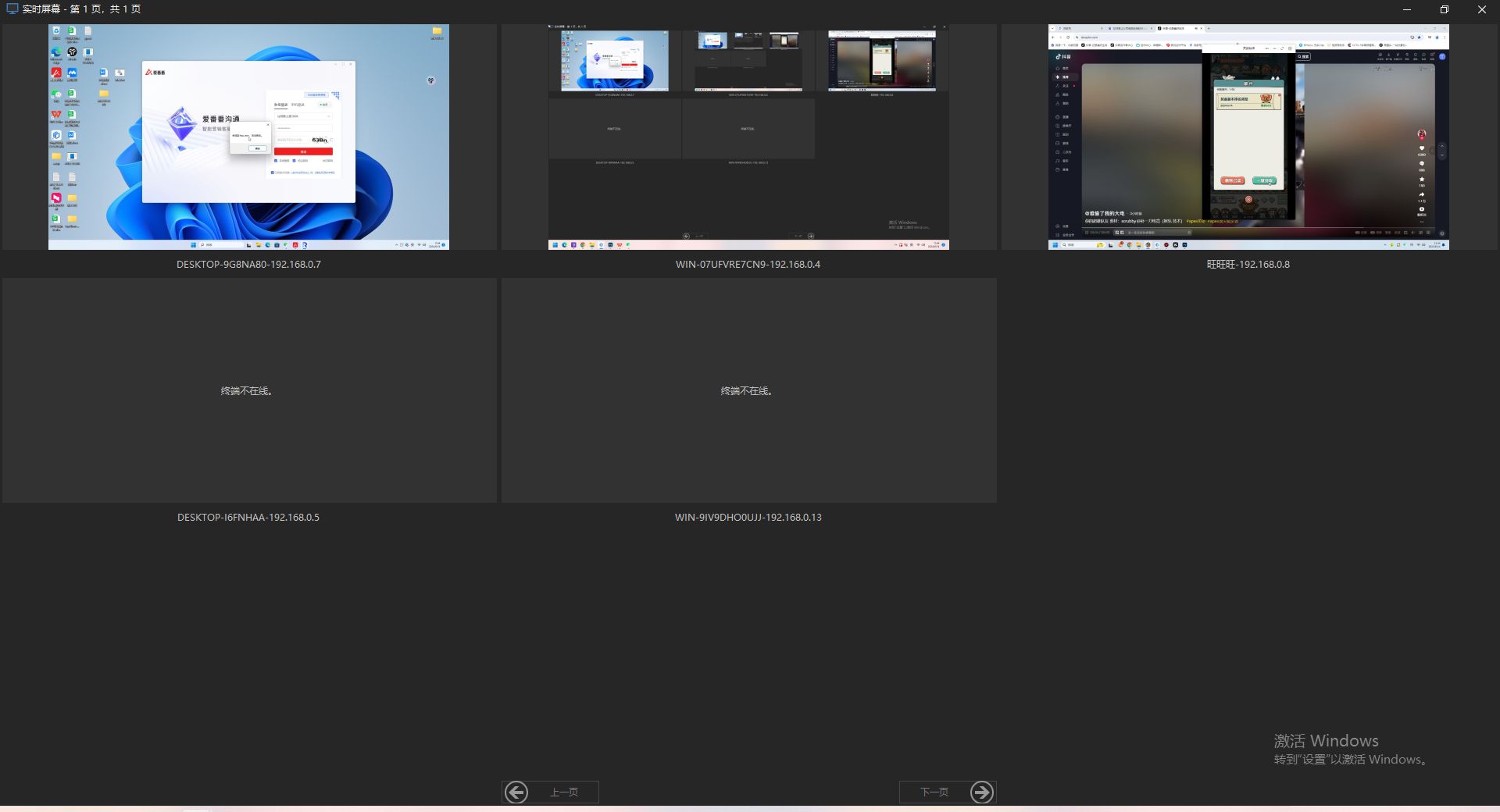Select the offline WIN-9IV9DHO0UJJ terminal panel
Screen dimensions: 1500x812
(748, 390)
